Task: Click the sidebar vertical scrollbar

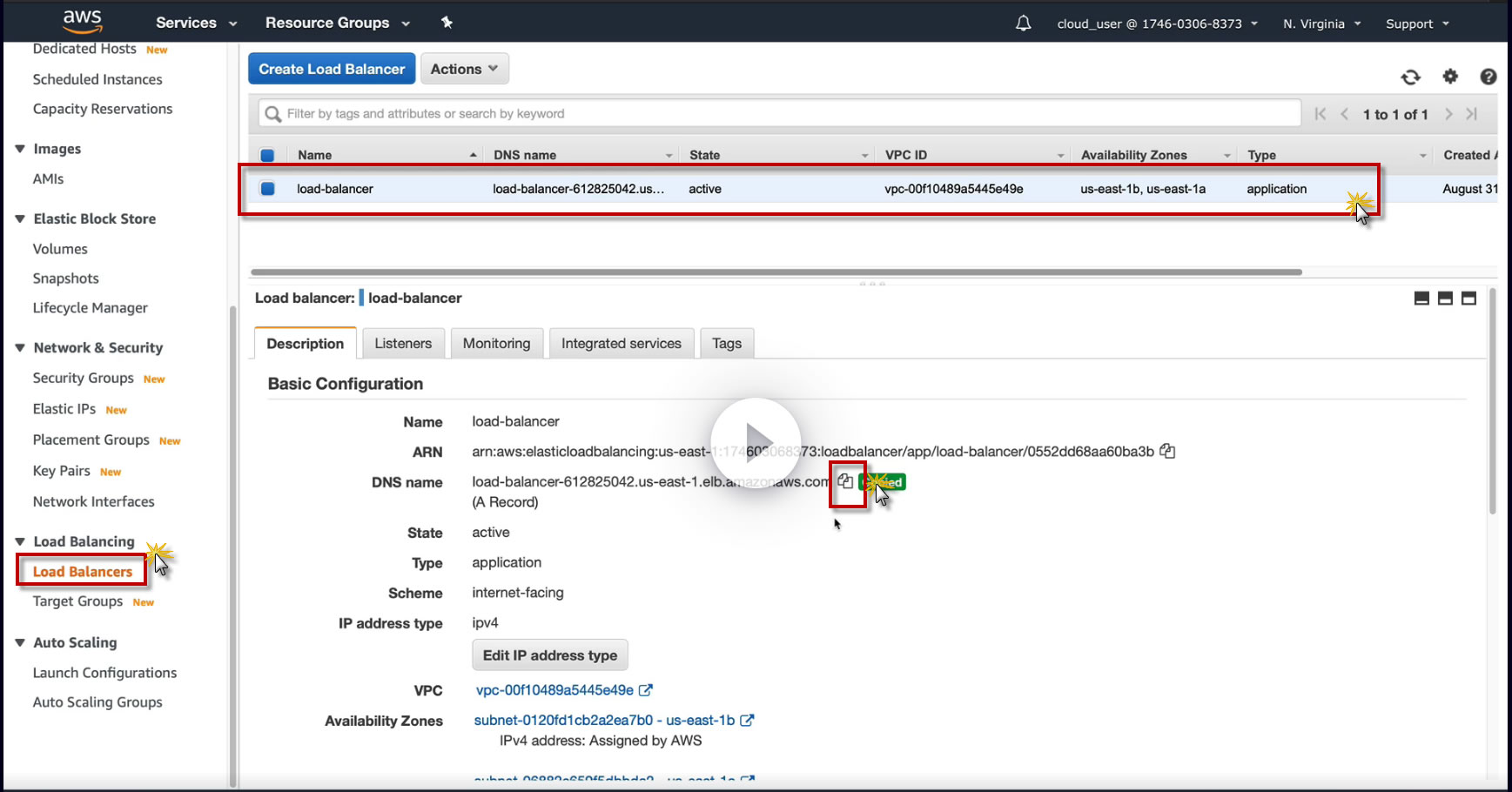Action: click(x=232, y=547)
